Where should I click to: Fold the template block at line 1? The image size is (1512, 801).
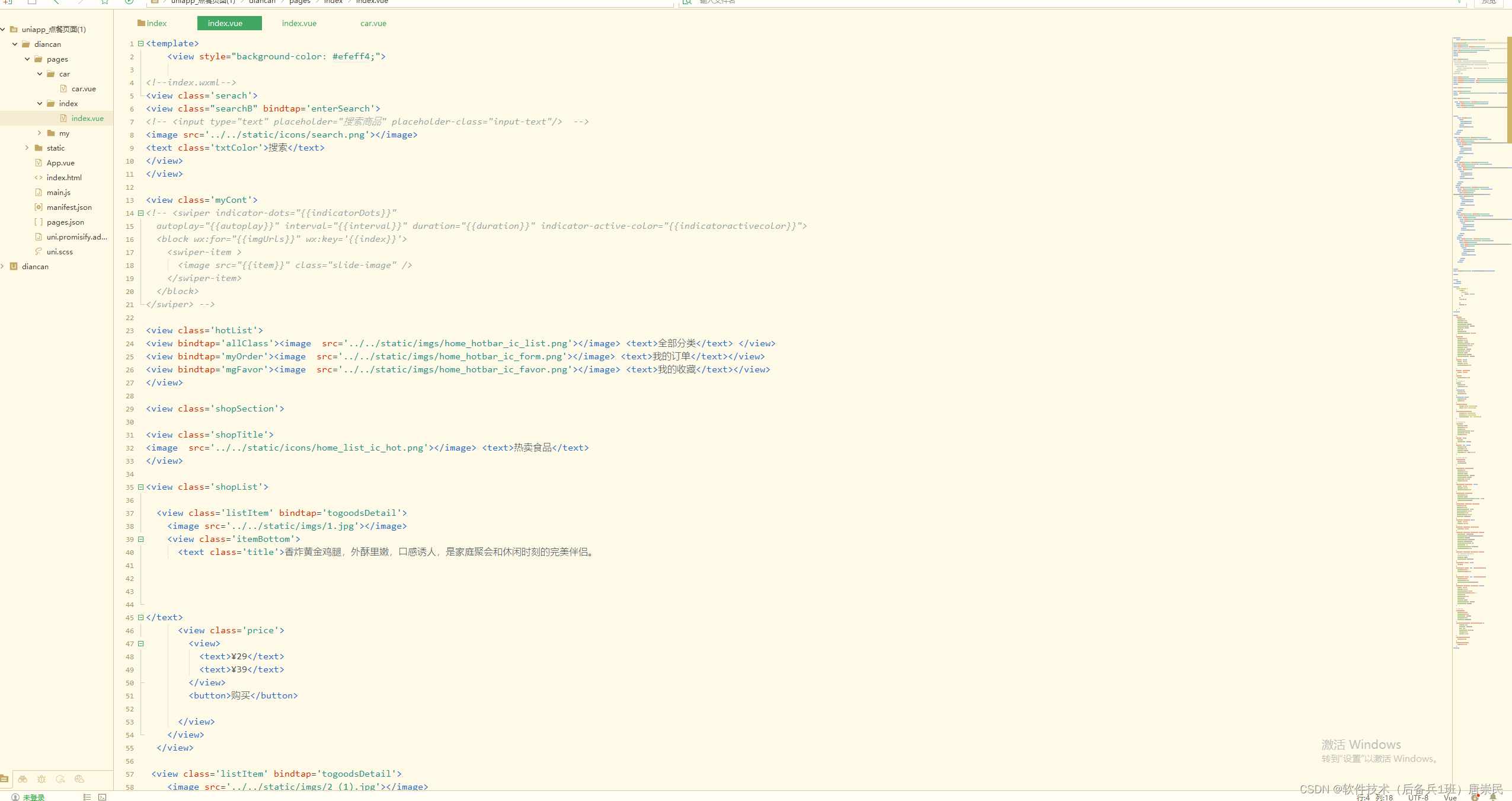140,43
